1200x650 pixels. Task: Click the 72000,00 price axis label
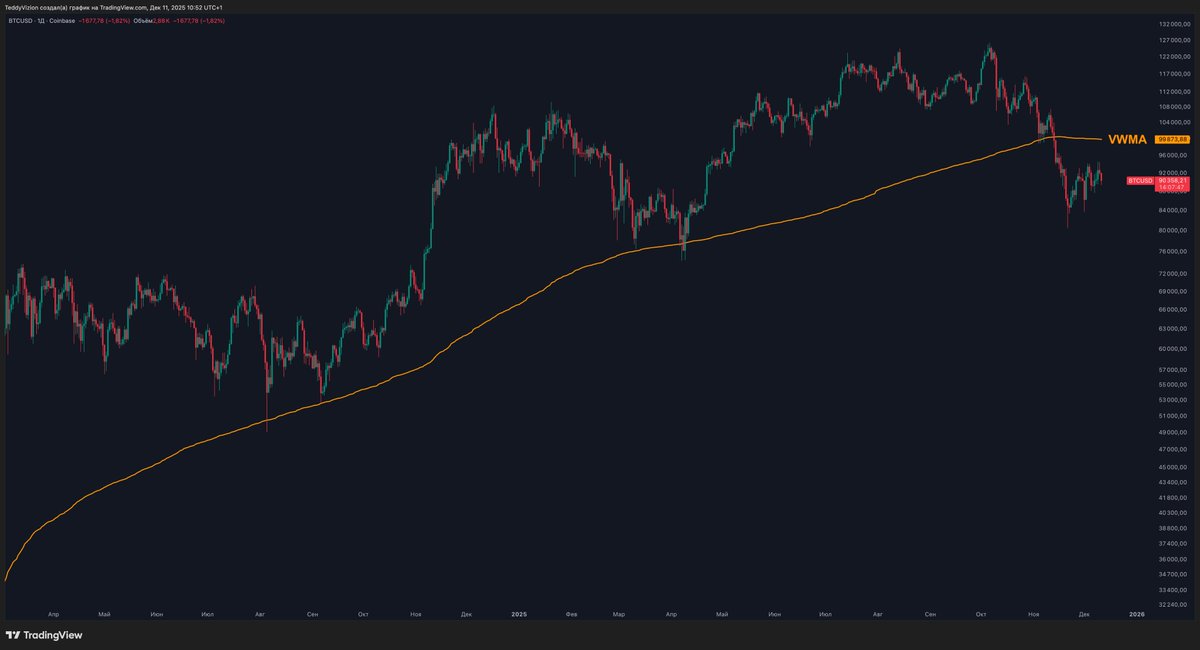[1174, 273]
